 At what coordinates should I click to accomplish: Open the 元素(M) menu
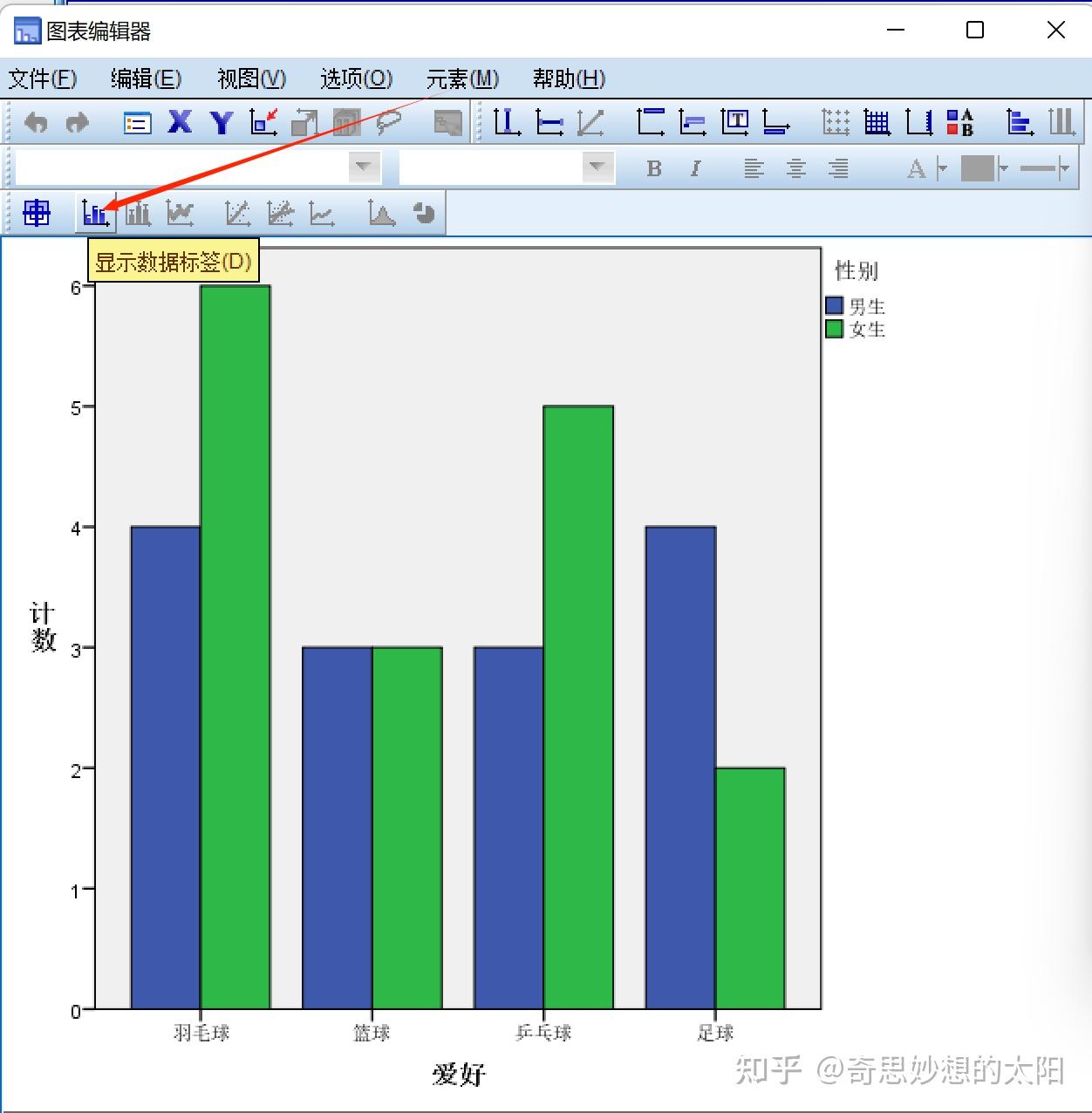462,79
